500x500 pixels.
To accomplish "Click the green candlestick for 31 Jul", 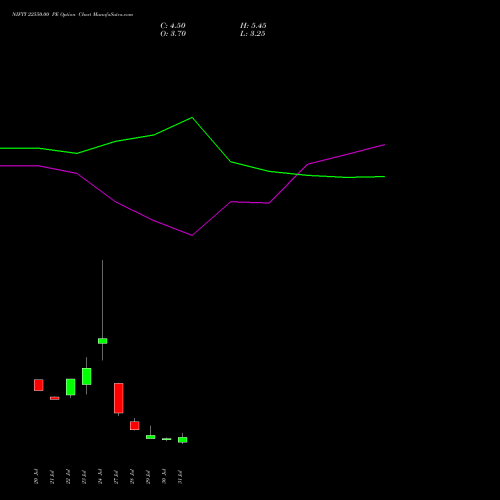I will click(183, 440).
